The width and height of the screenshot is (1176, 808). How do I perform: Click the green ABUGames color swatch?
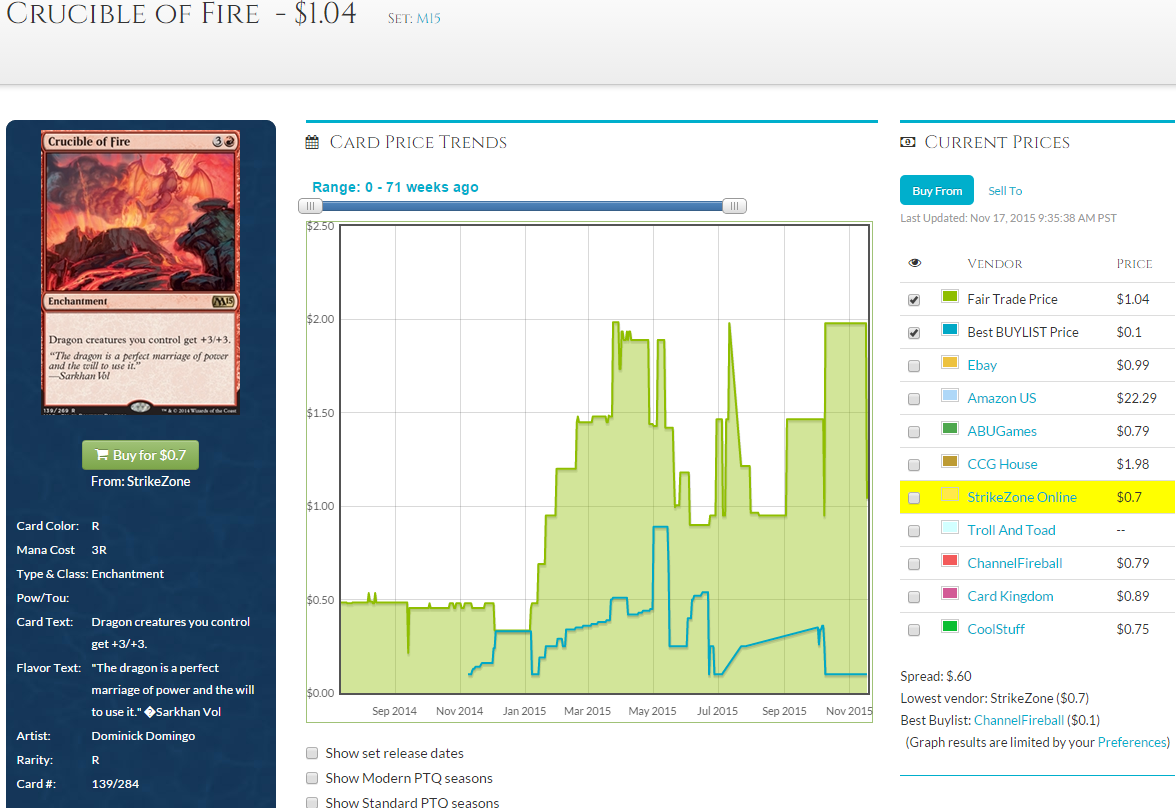point(950,428)
